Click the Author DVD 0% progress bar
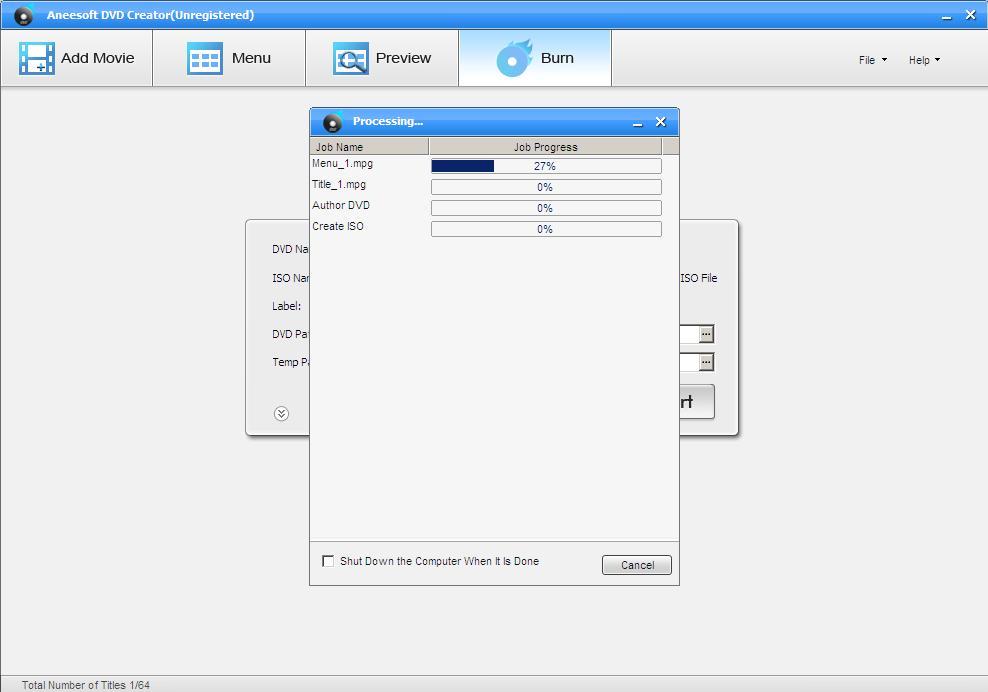The width and height of the screenshot is (988, 692). (546, 208)
